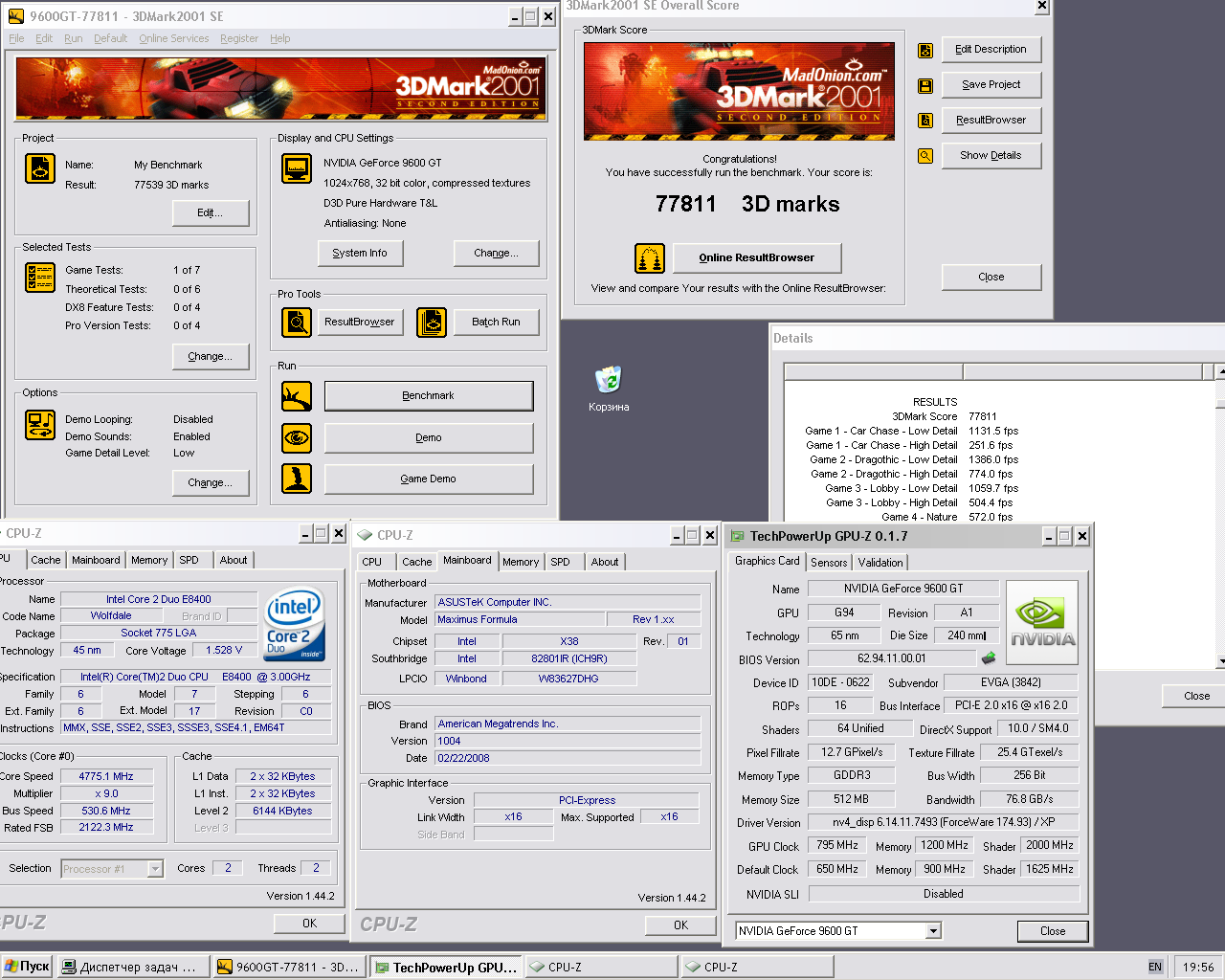Screen dimensions: 1225x980
Task: Click the floppy disk icon beside Save Project
Action: tap(924, 86)
